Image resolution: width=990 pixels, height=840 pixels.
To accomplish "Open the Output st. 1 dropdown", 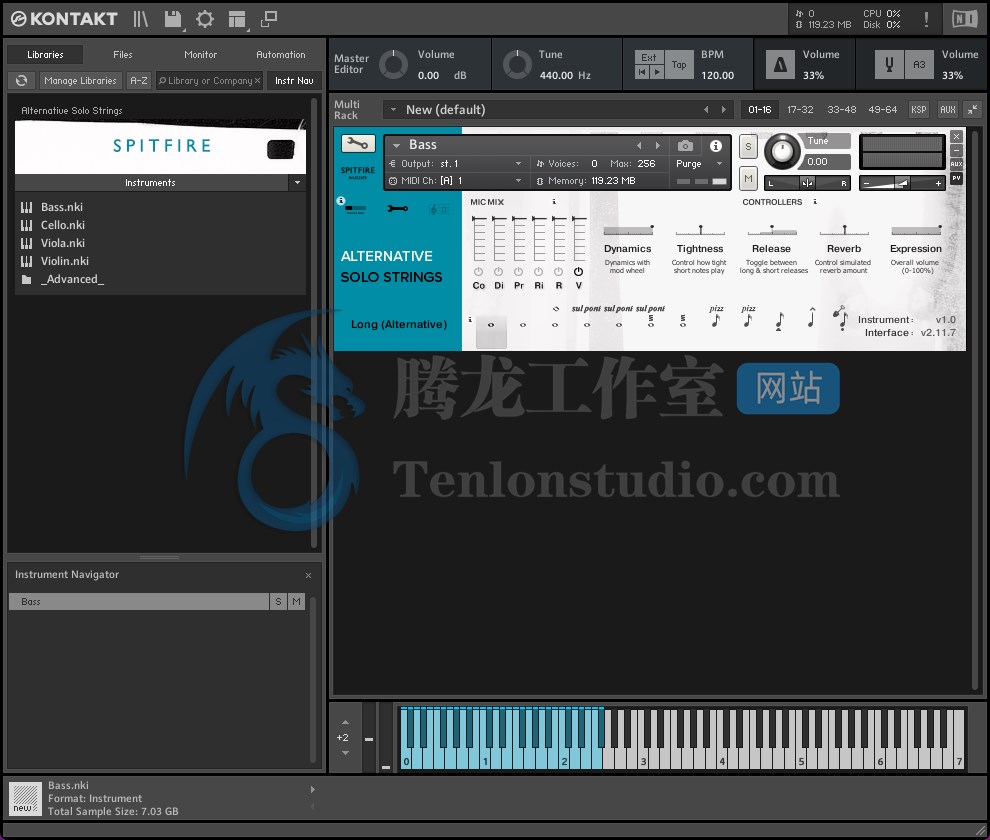I will (x=518, y=164).
